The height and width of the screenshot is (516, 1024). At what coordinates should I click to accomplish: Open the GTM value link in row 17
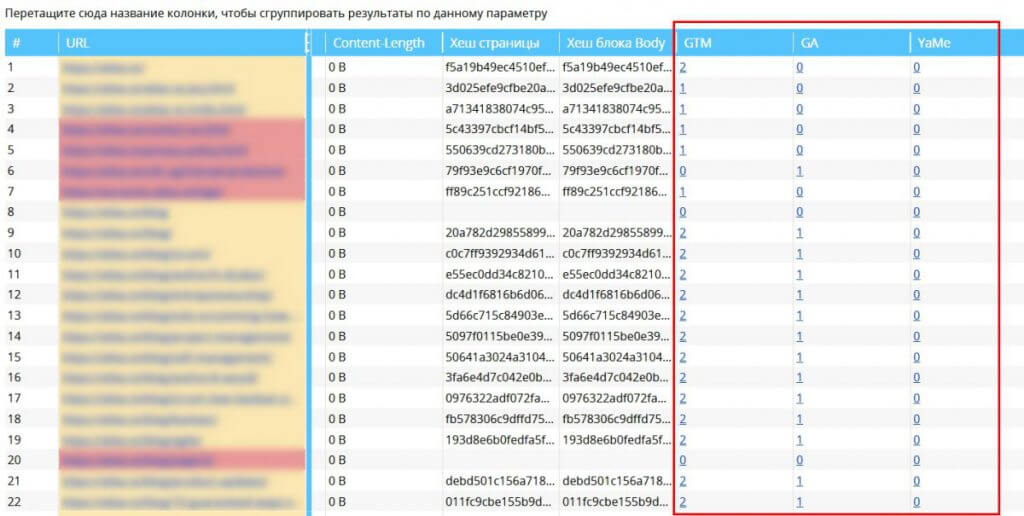click(683, 398)
